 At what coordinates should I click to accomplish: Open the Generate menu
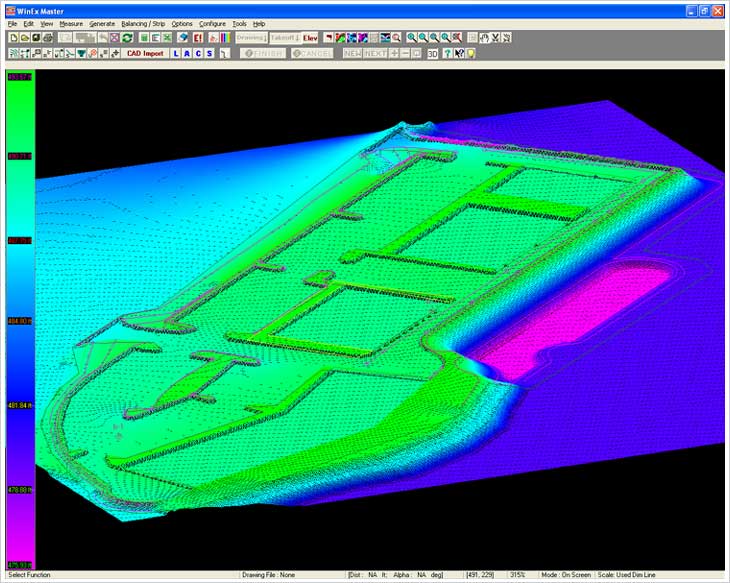pos(102,24)
